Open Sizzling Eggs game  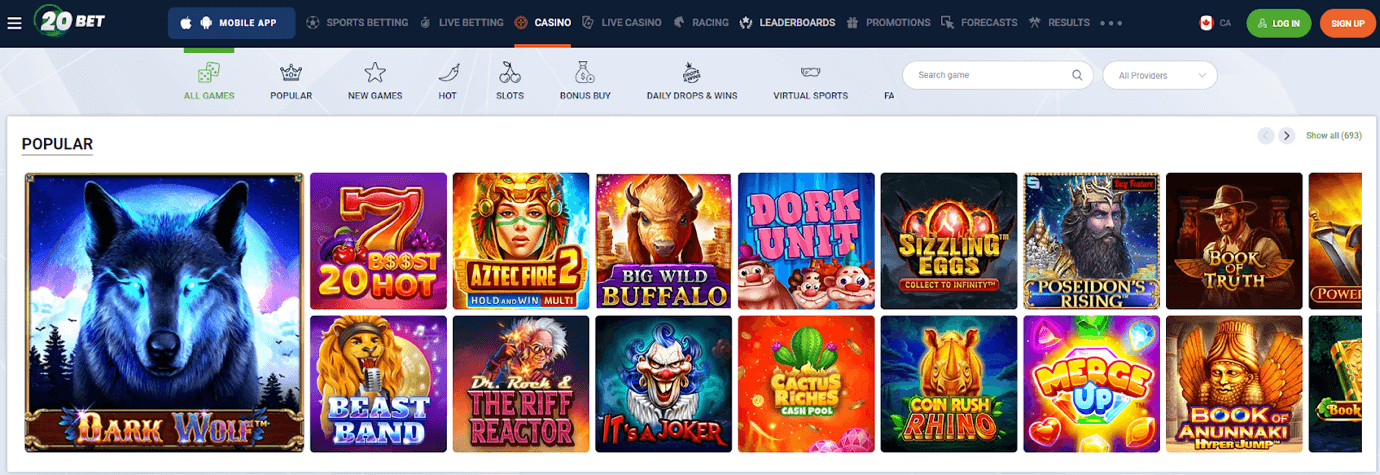[x=949, y=241]
